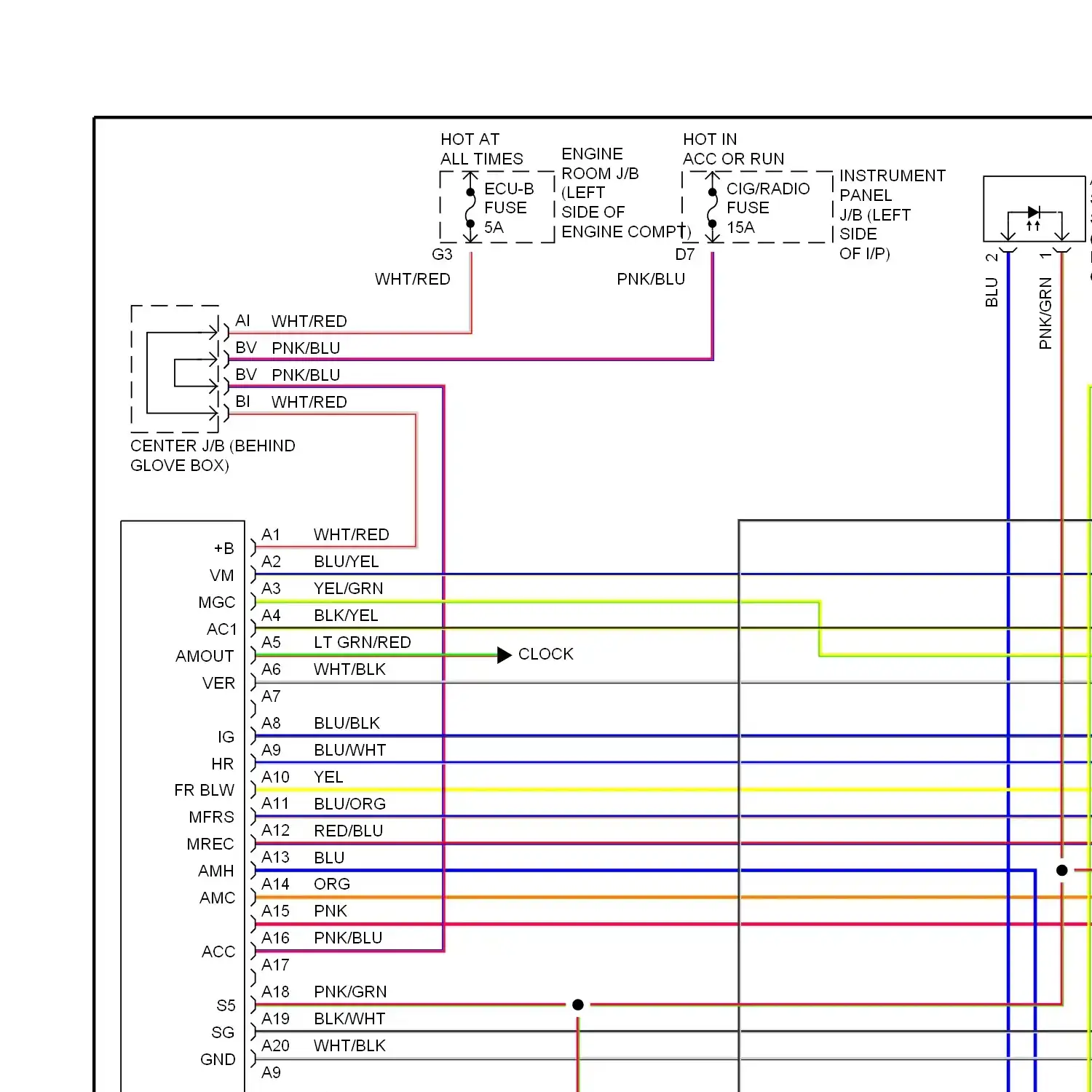The width and height of the screenshot is (1092, 1092).
Task: Click the BLK/WHT wire color on A19
Action: click(x=349, y=1019)
